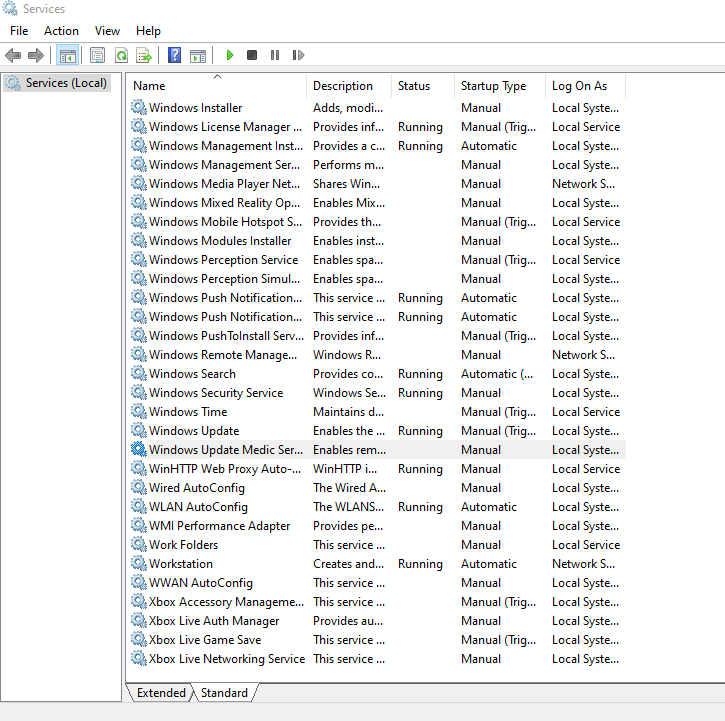
Task: Sort by Startup Type column header
Action: [x=499, y=86]
